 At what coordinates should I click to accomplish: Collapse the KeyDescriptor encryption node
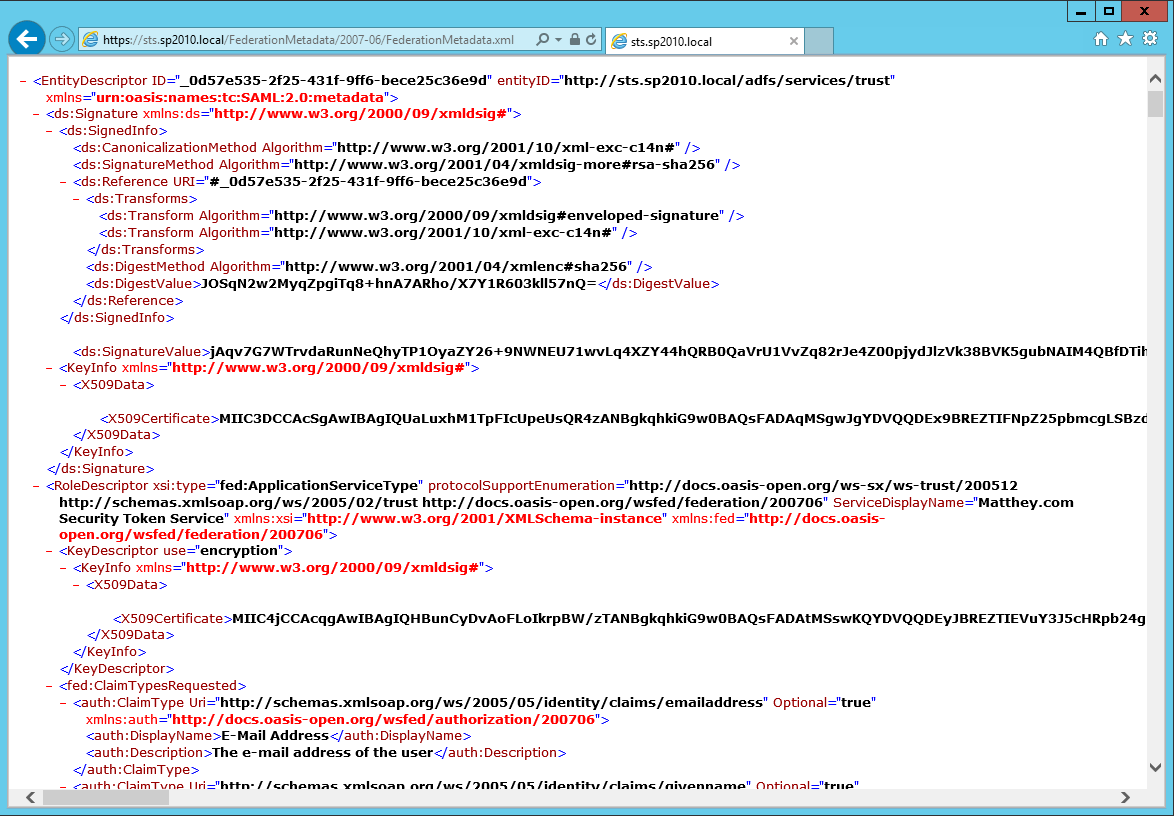coord(49,550)
